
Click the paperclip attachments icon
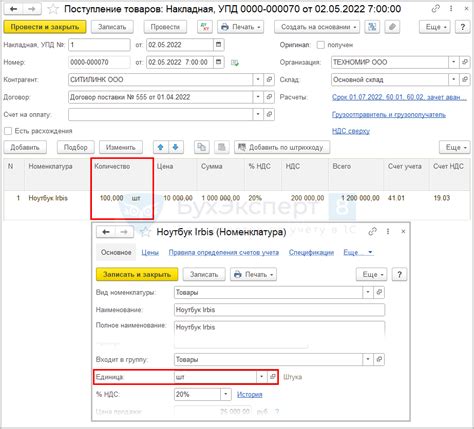(392, 27)
